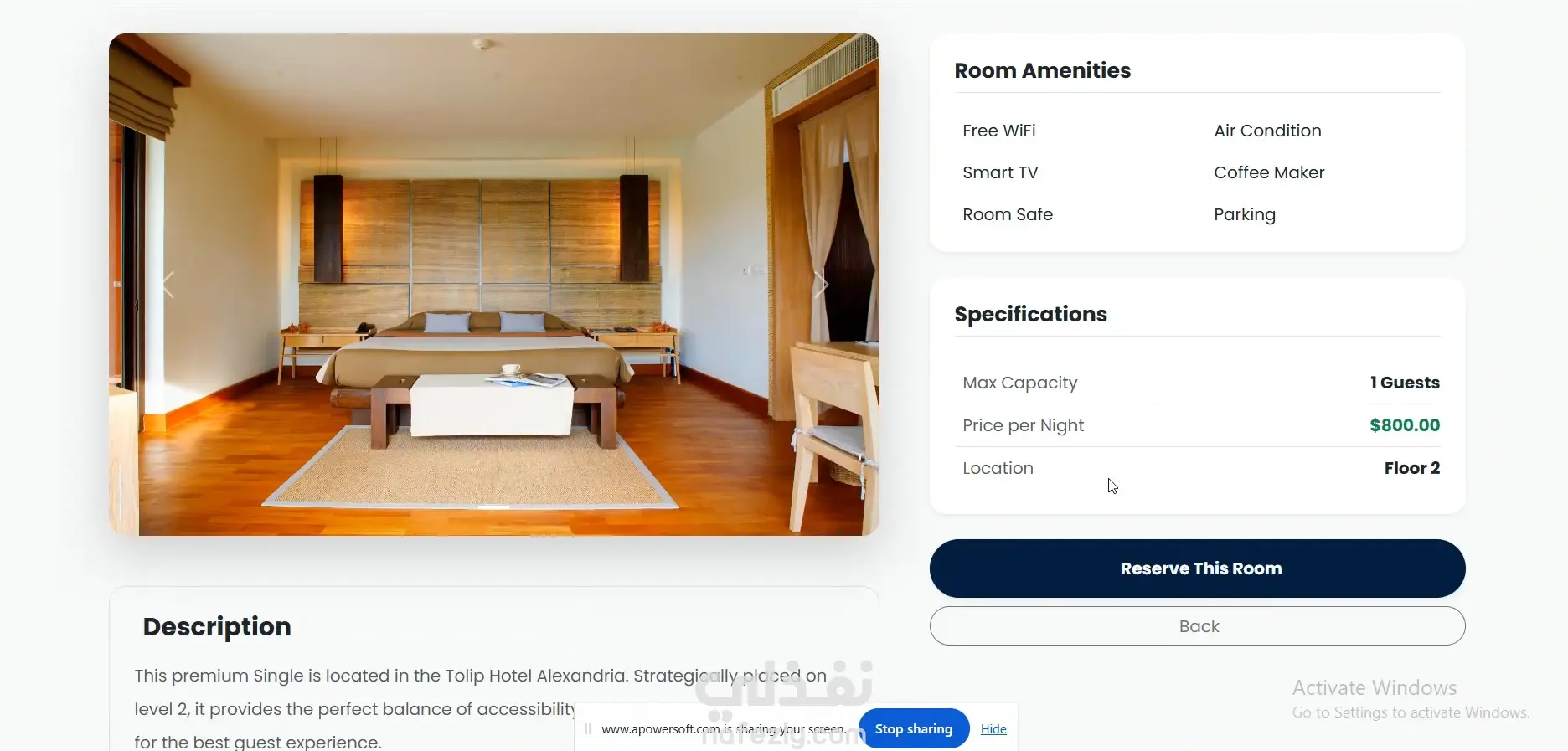The width and height of the screenshot is (1568, 751).
Task: Click the Smart TV amenity label
Action: [1000, 172]
